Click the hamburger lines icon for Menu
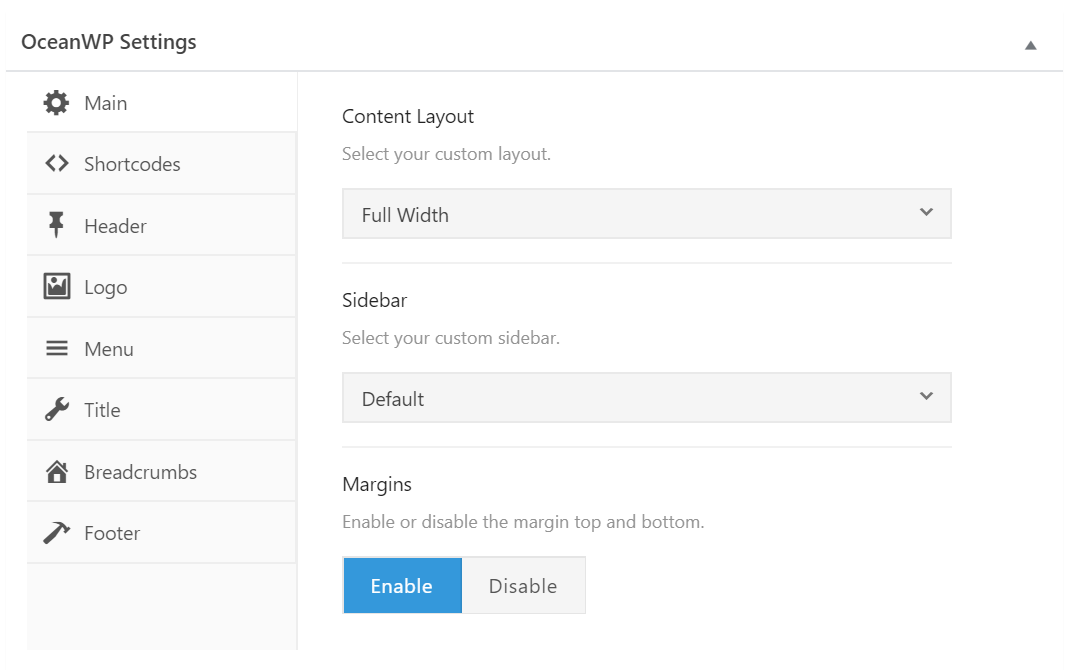 pyautogui.click(x=57, y=349)
